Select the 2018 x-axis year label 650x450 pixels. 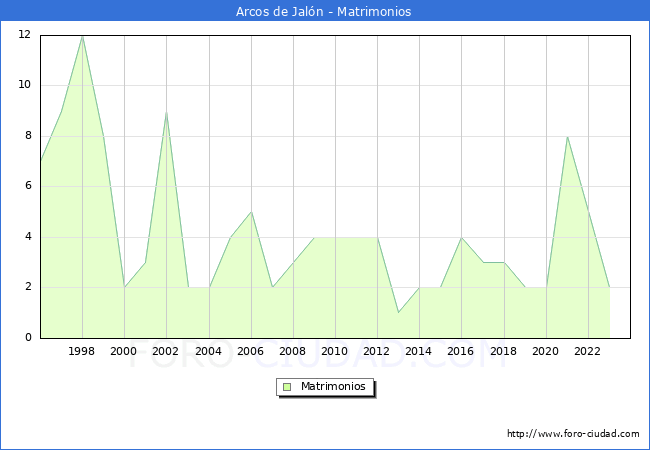(x=503, y=351)
